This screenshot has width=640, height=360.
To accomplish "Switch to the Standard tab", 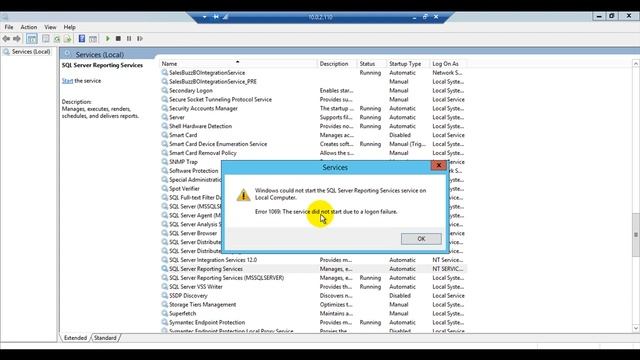I will click(105, 338).
